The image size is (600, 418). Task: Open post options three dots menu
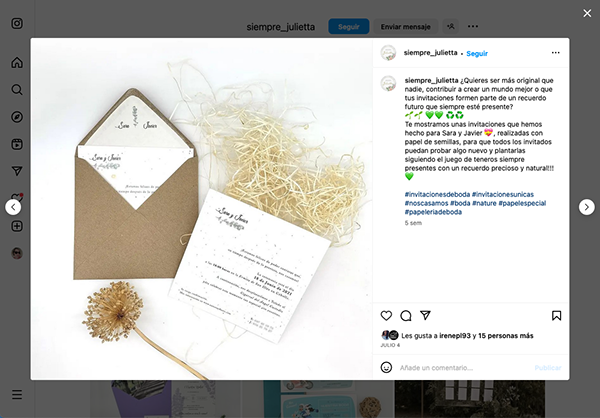coord(556,53)
